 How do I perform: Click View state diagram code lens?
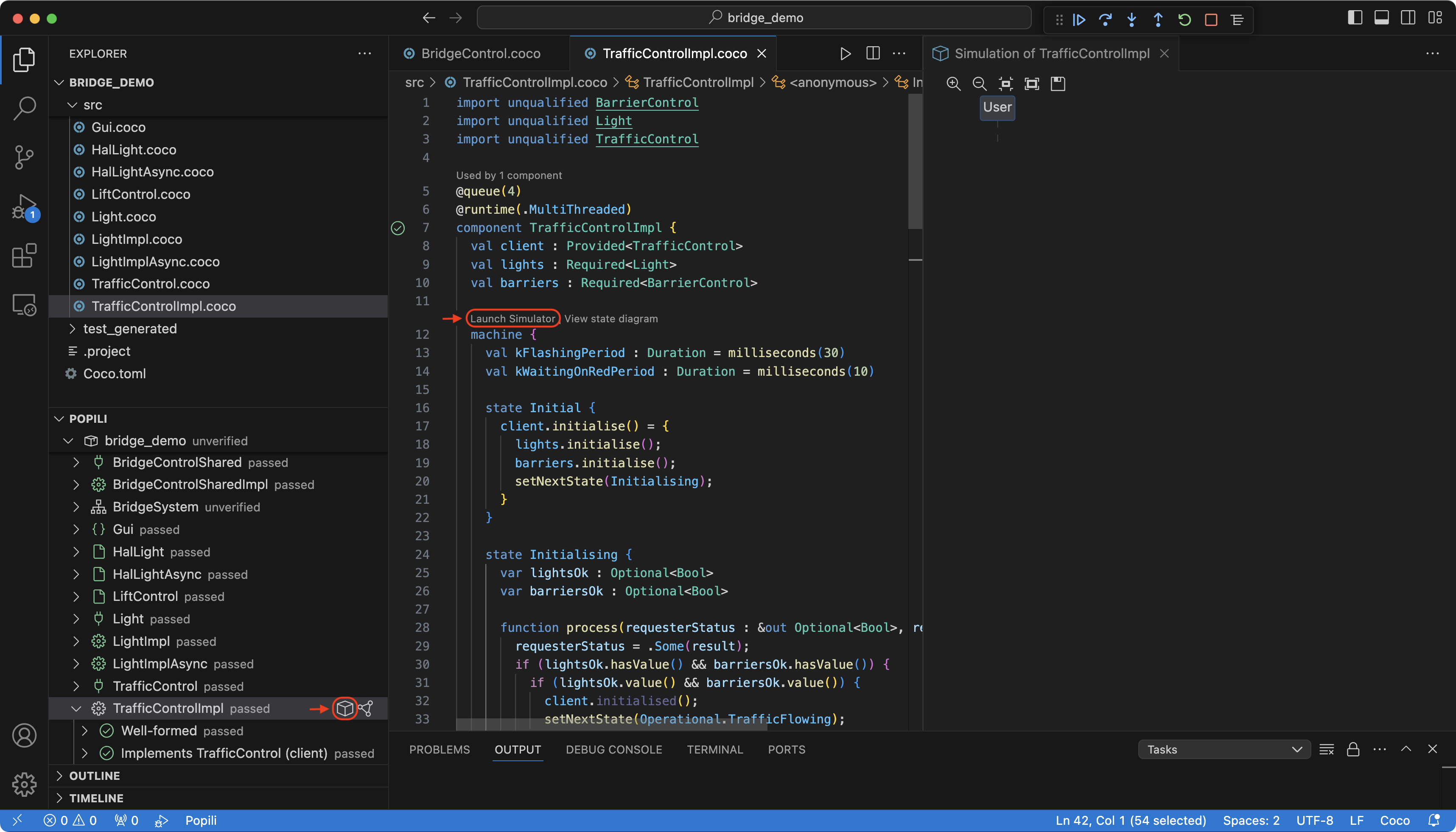click(x=611, y=318)
